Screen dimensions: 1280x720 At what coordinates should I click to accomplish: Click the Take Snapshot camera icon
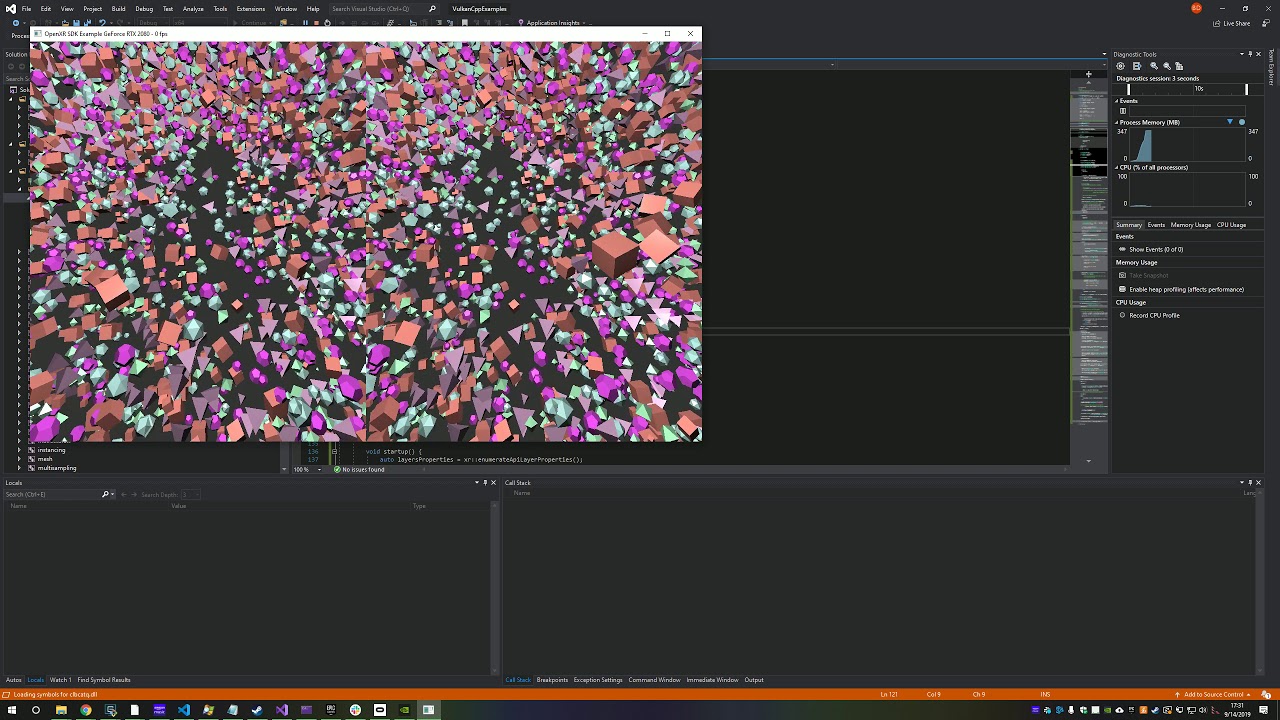tap(1122, 276)
